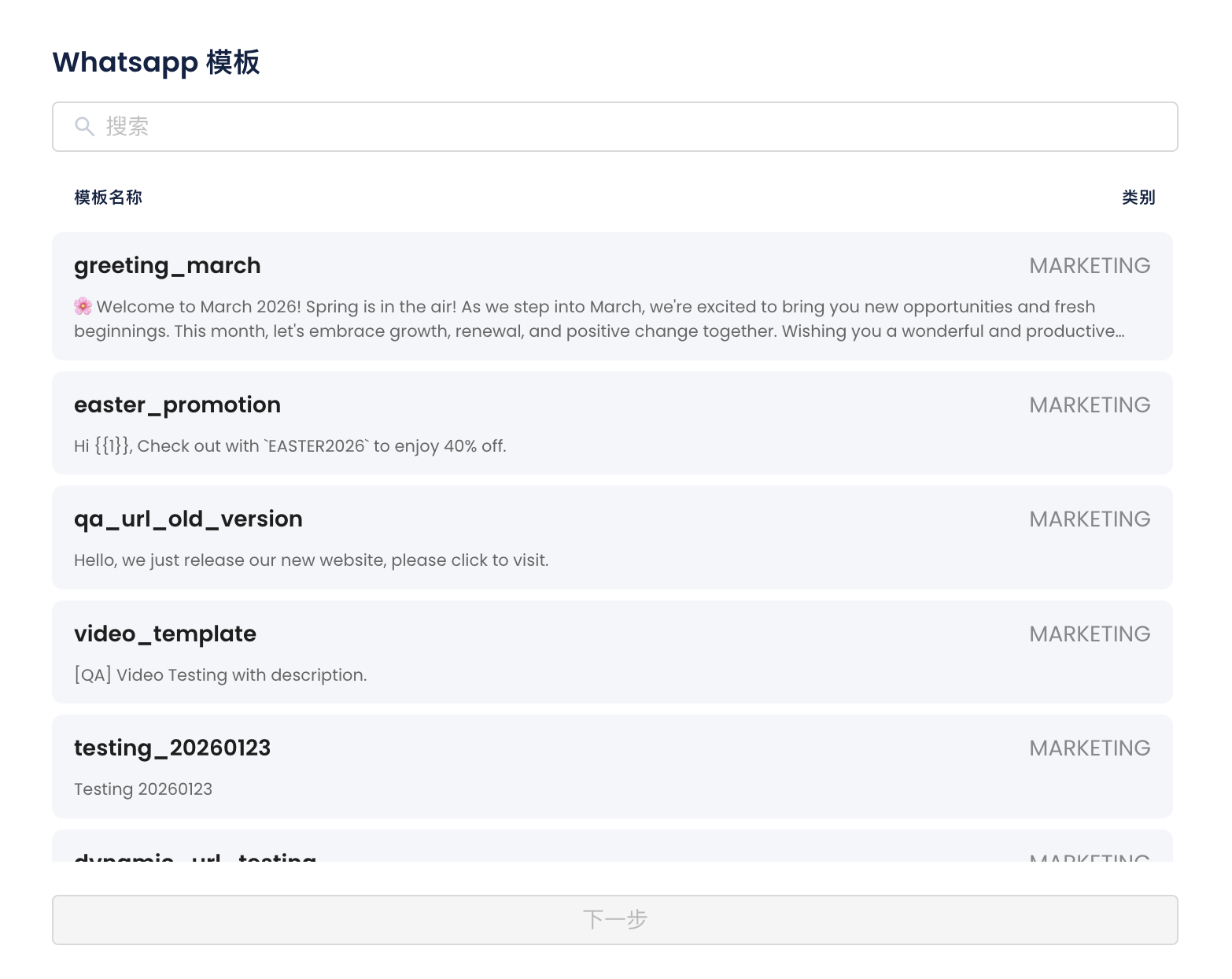Click the MARKETING category on the video_template row
Viewport: 1232px width, 979px height.
coord(1090,634)
